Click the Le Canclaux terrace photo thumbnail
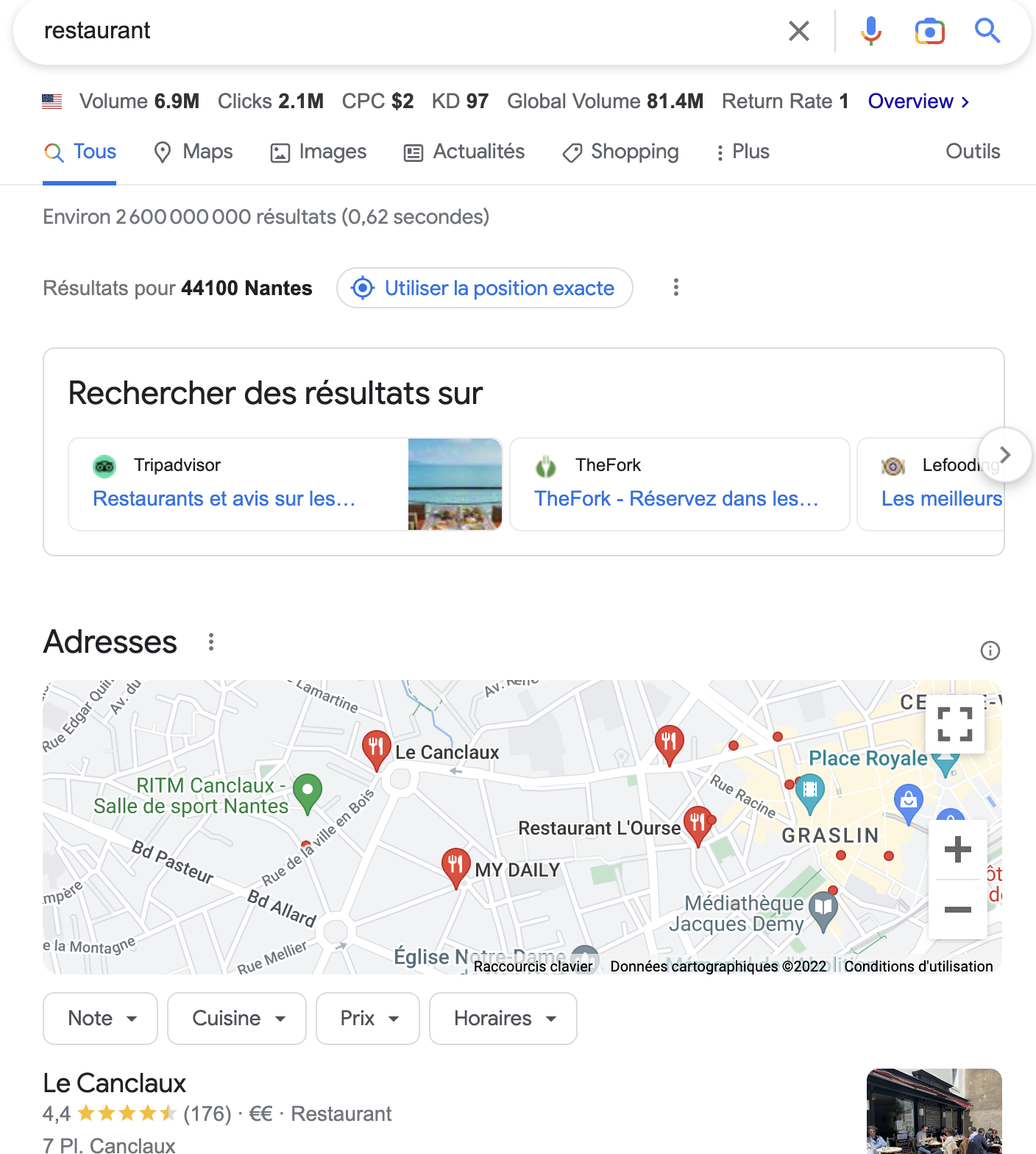This screenshot has height=1154, width=1036. pos(934,1111)
